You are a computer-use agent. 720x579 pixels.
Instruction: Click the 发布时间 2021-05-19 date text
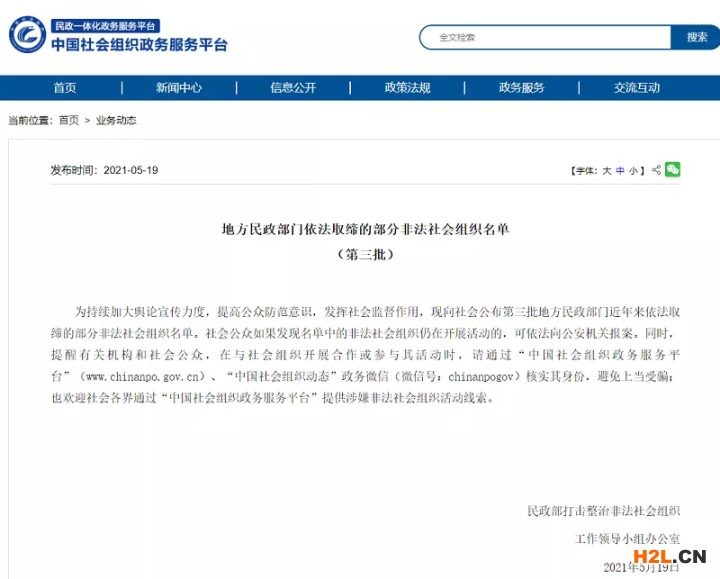pos(104,170)
